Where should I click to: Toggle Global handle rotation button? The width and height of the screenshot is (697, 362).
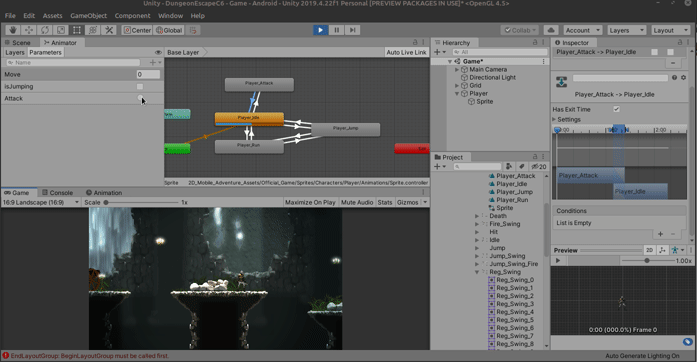(x=169, y=30)
